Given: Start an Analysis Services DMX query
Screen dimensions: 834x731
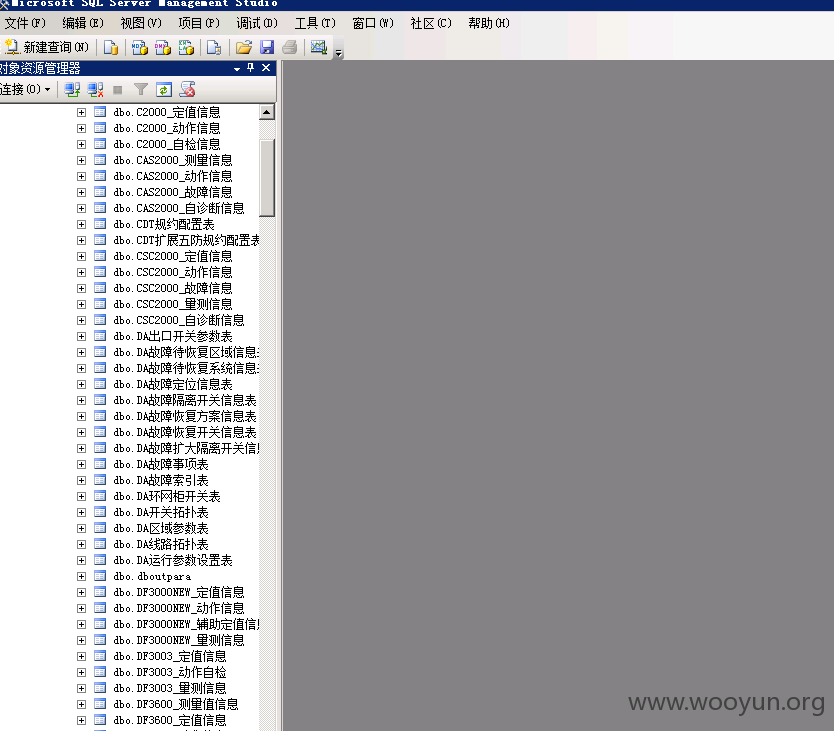Looking at the screenshot, I should click(x=163, y=47).
